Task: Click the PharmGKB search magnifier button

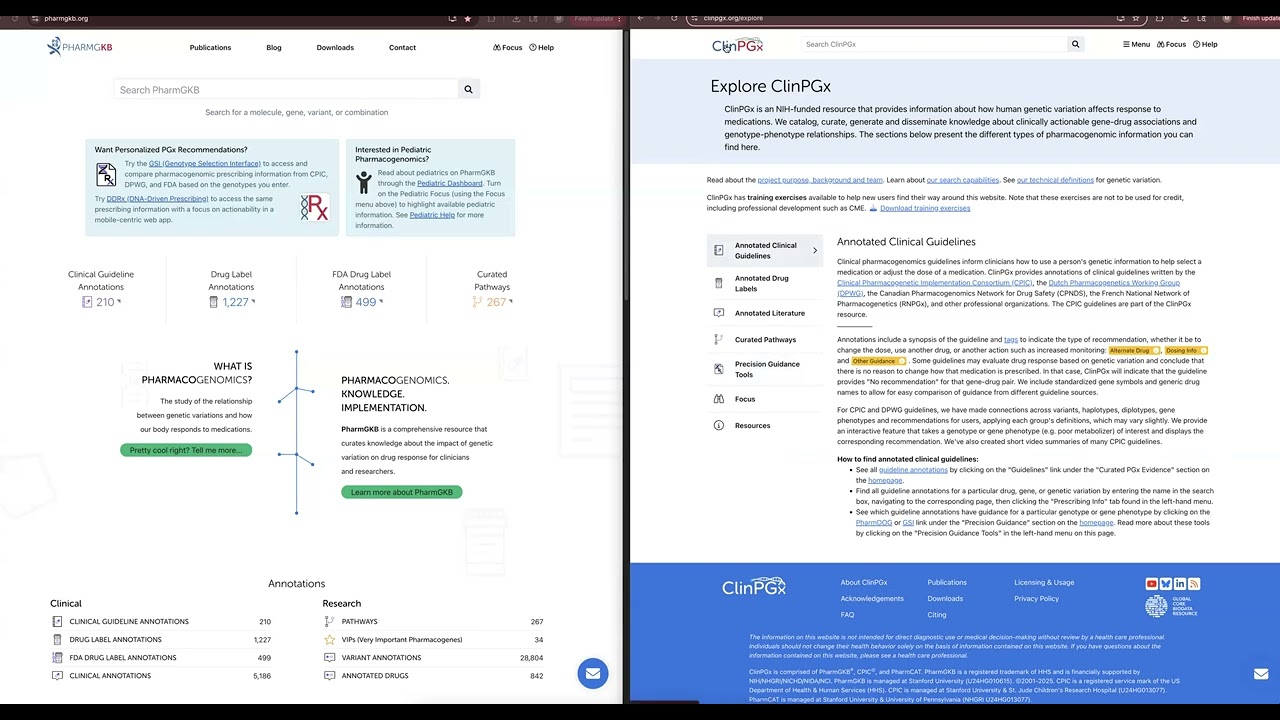Action: point(467,90)
